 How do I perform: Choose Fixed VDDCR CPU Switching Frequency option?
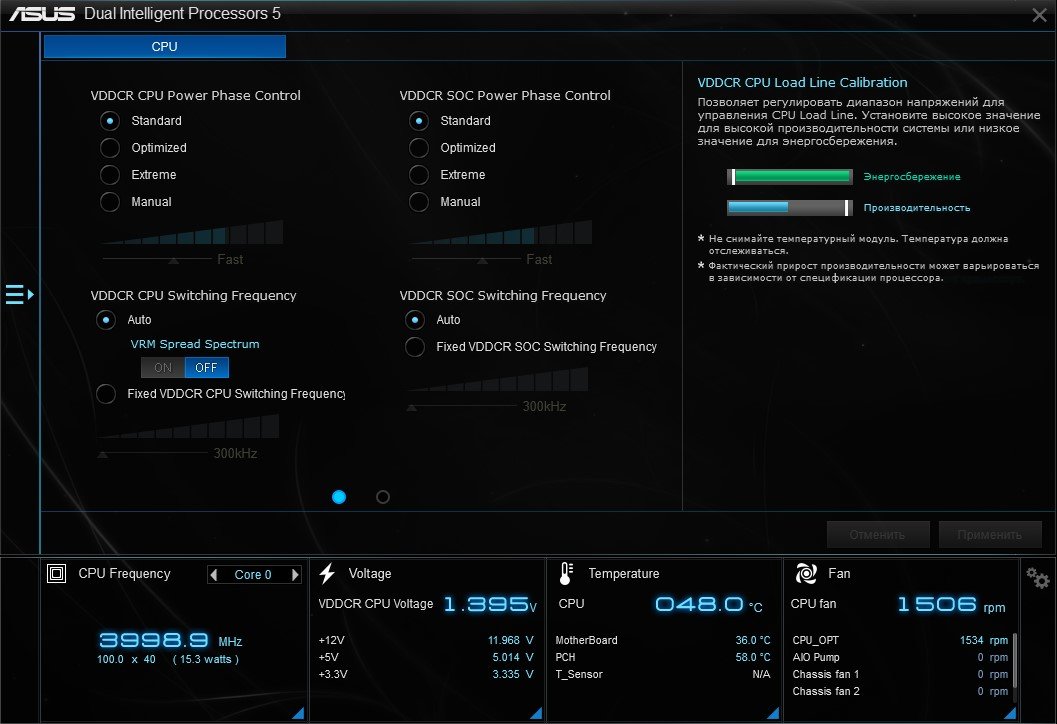[106, 394]
